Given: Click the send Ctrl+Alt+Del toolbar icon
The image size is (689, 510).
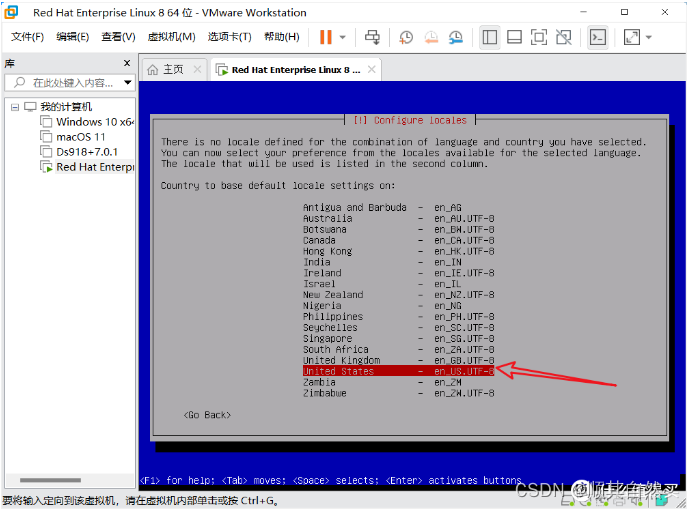Looking at the screenshot, I should pyautogui.click(x=372, y=37).
